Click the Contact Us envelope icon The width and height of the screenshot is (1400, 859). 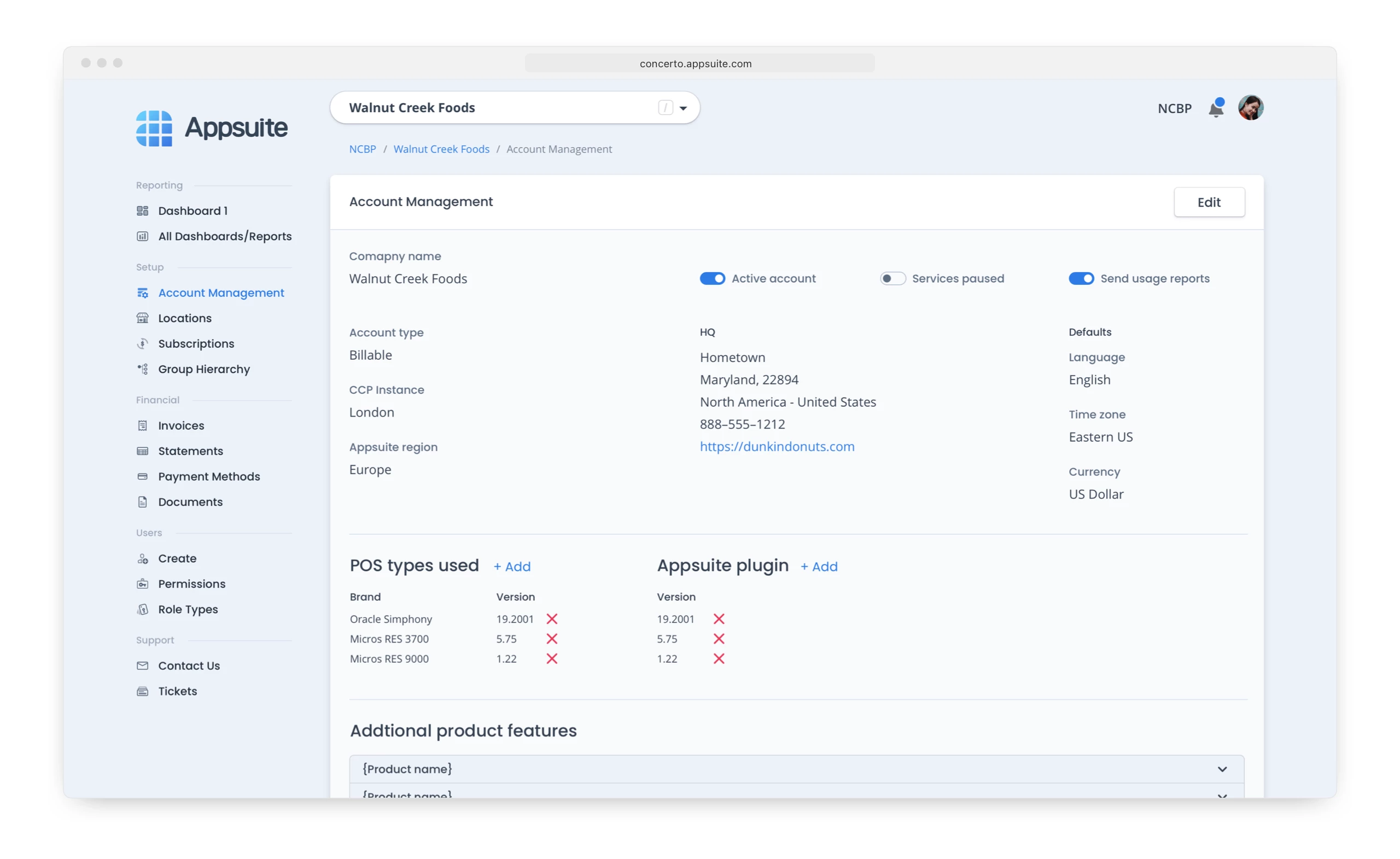[143, 665]
